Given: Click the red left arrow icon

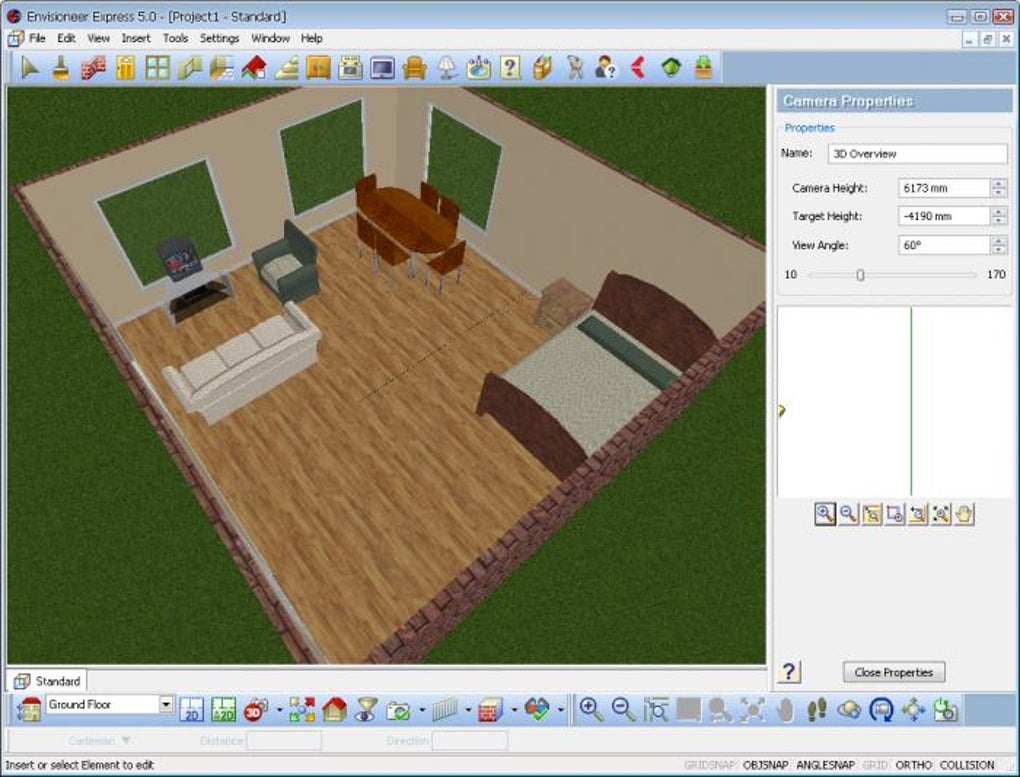Looking at the screenshot, I should (x=638, y=67).
